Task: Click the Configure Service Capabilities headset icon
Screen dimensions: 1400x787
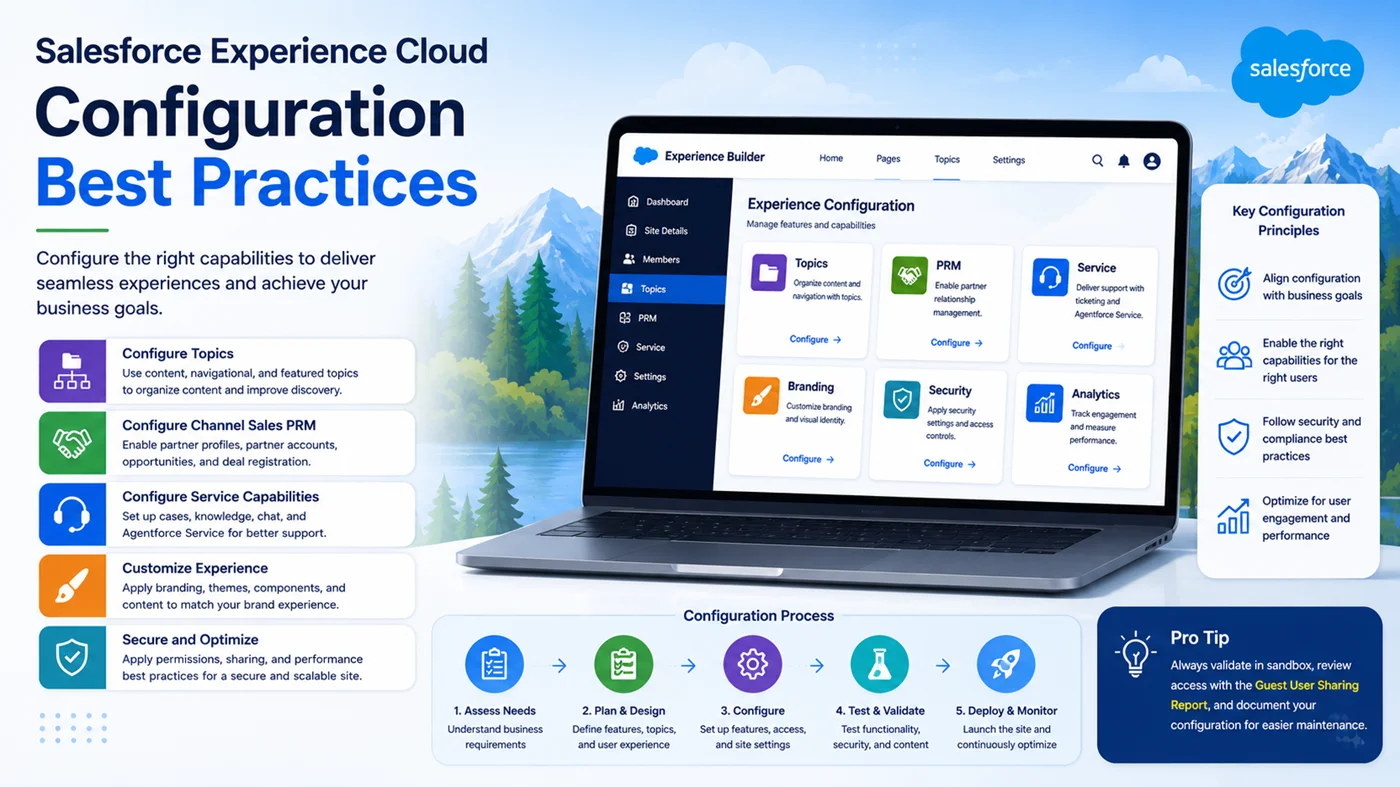Action: 72,514
